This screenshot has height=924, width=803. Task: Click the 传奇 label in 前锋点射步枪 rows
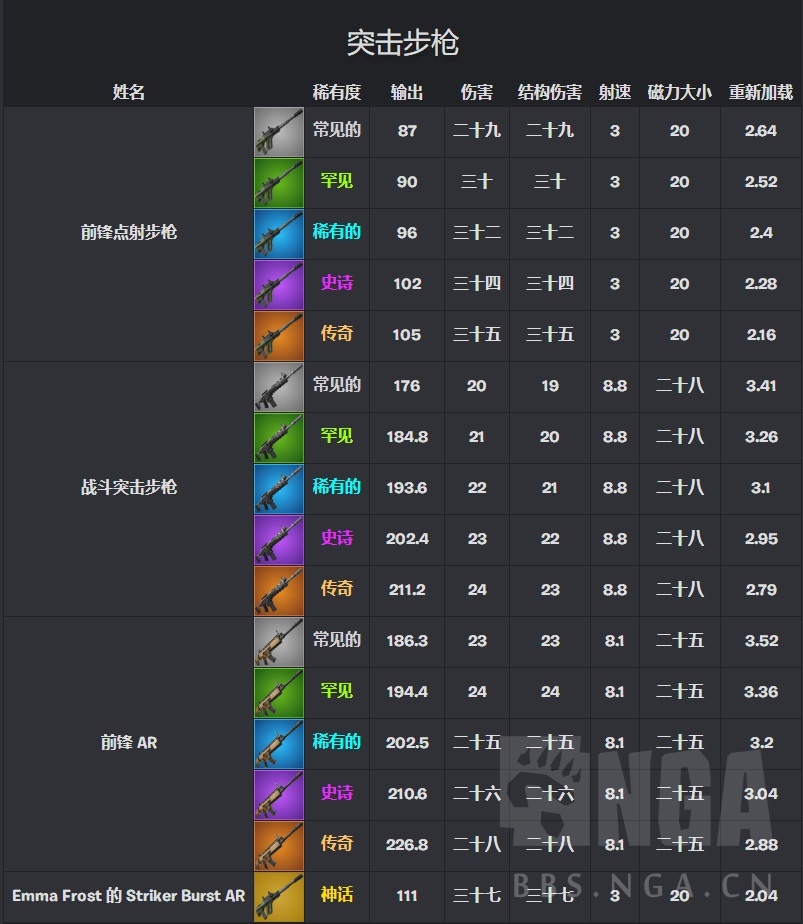[336, 334]
